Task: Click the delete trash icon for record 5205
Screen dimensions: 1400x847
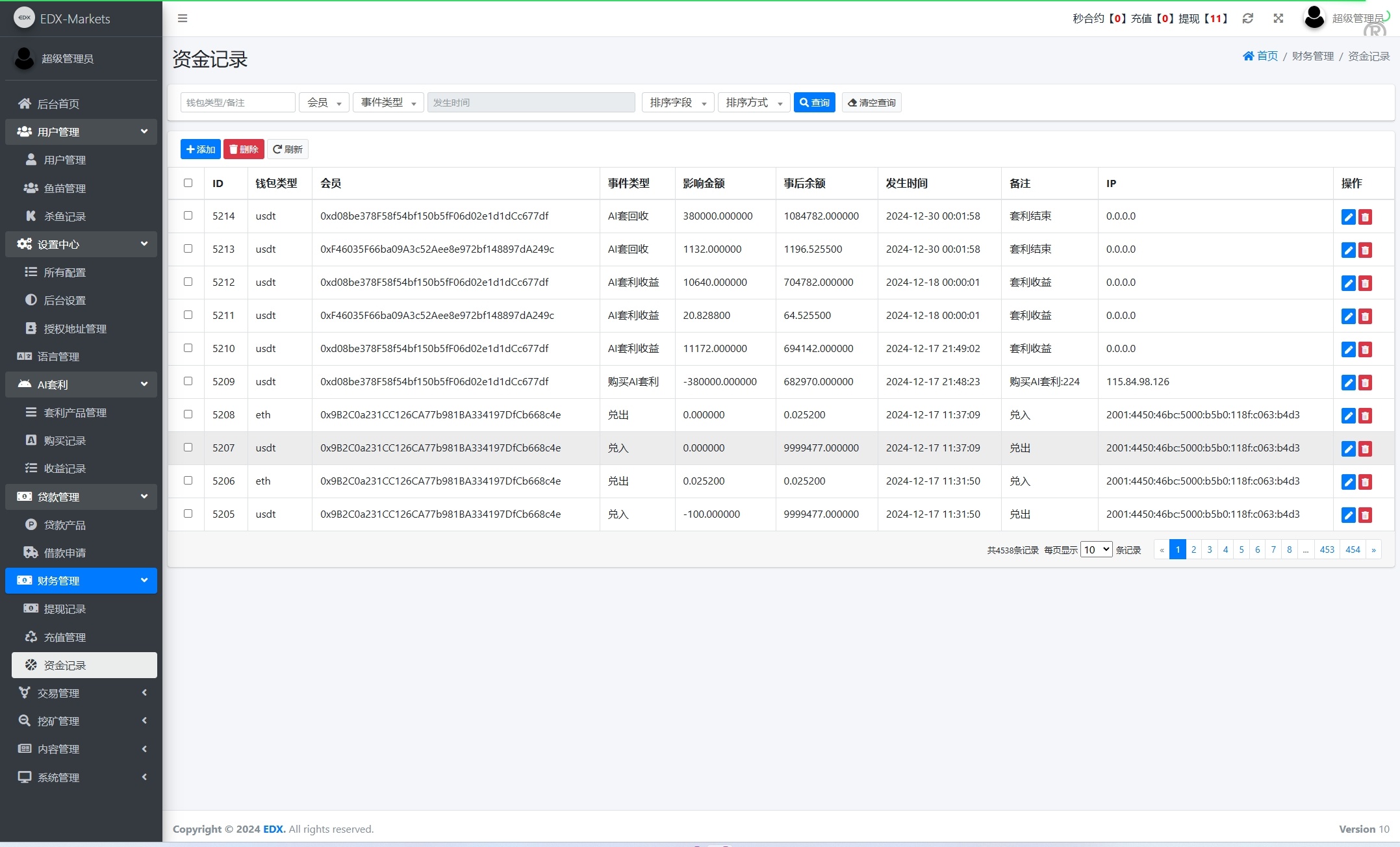Action: (1366, 515)
